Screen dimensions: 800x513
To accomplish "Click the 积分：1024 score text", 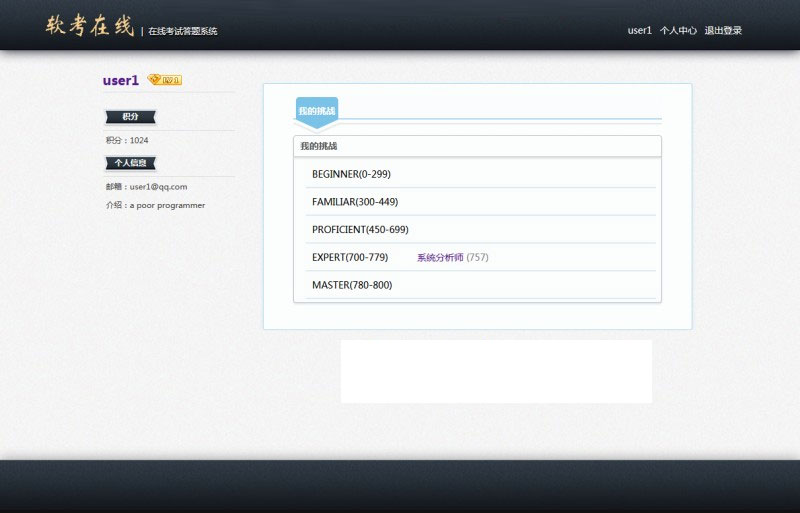I will pyautogui.click(x=127, y=141).
